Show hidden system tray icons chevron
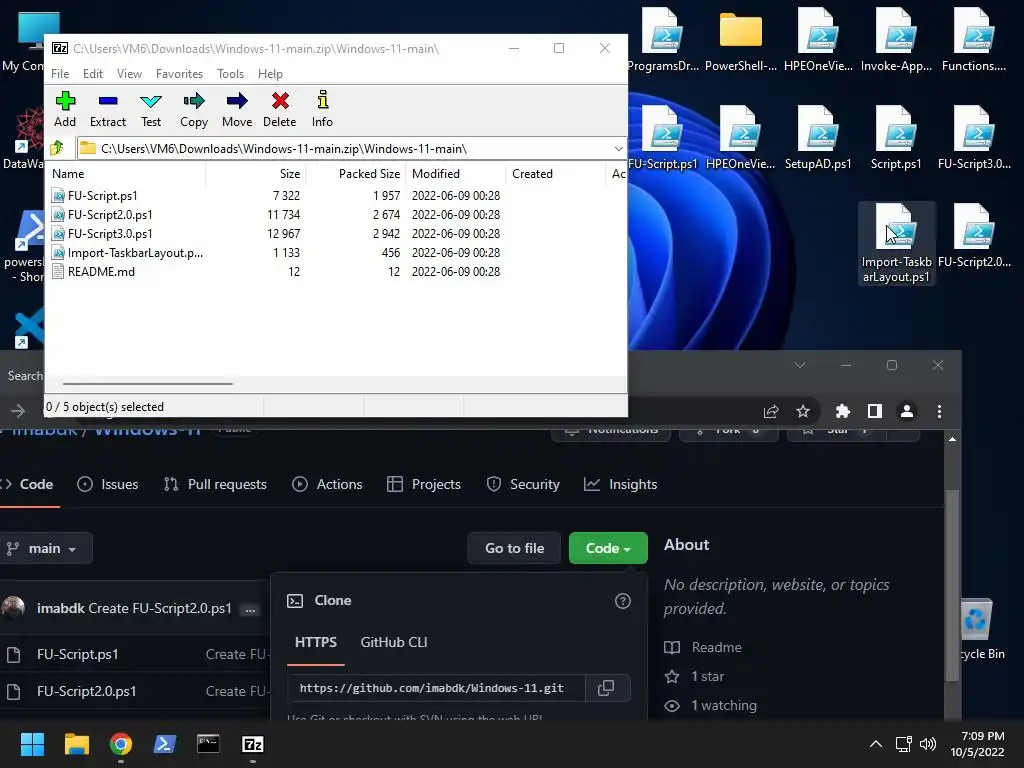Viewport: 1024px width, 768px height. (876, 744)
